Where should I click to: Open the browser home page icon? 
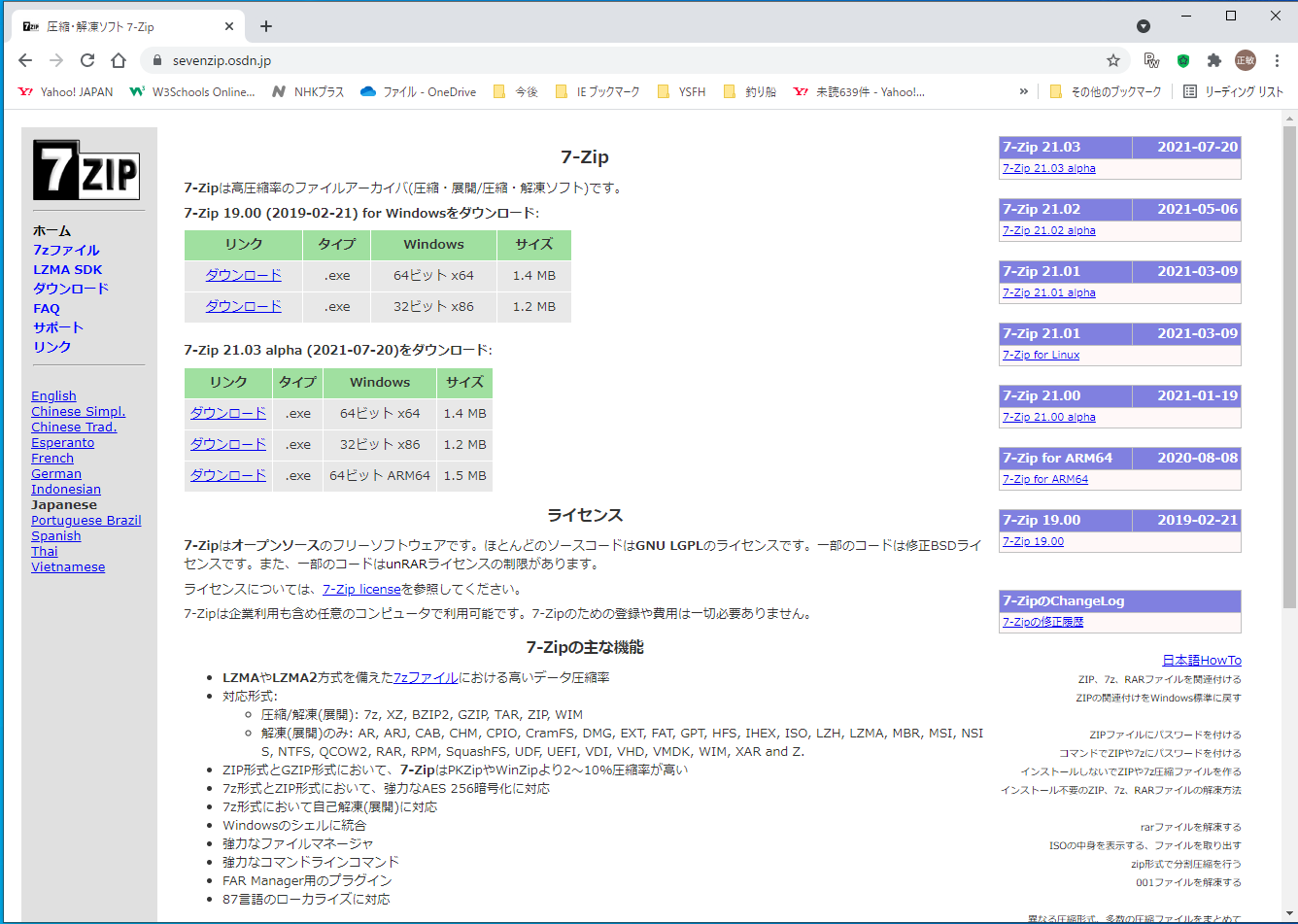click(119, 60)
